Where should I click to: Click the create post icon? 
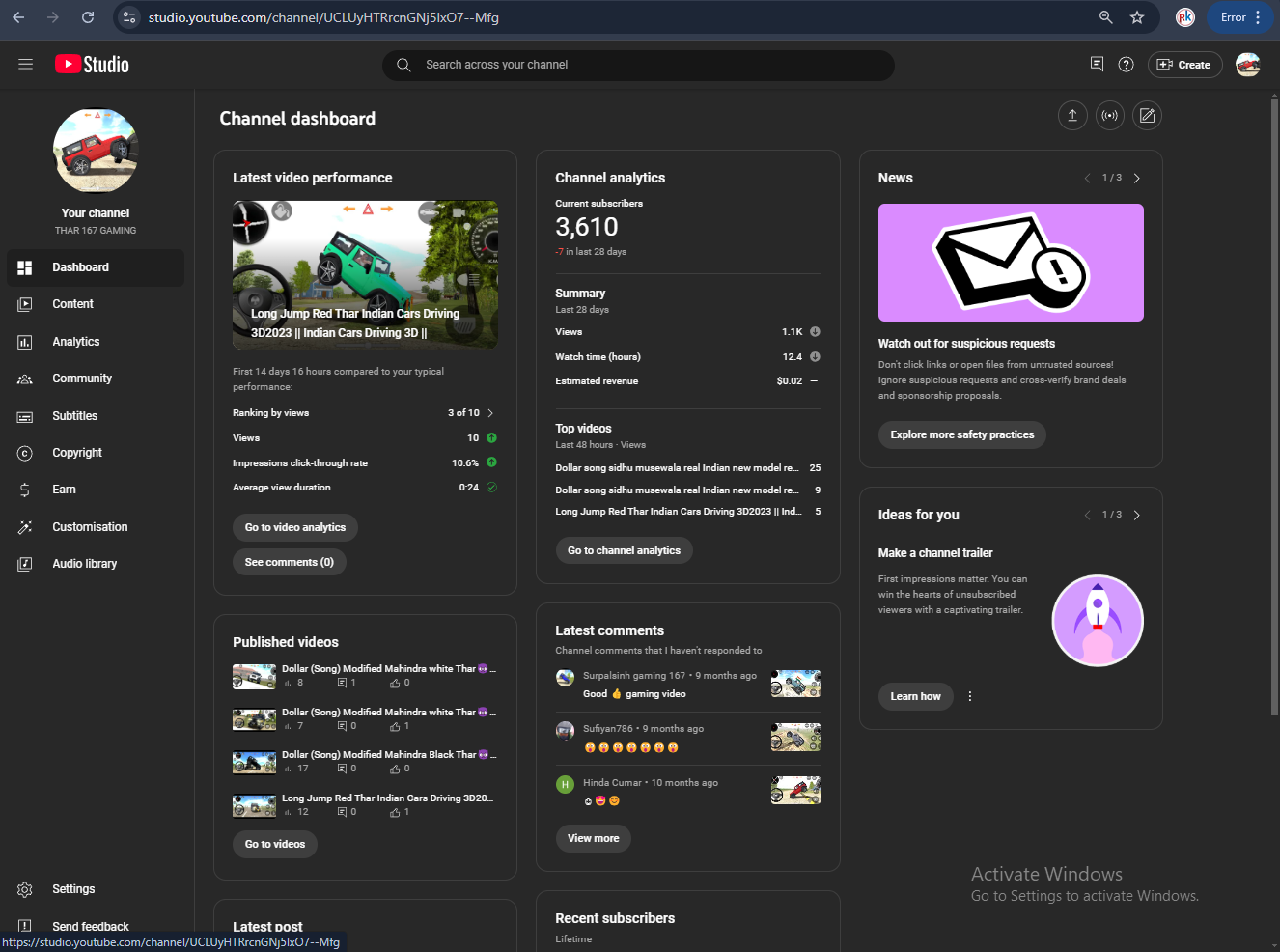1147,116
